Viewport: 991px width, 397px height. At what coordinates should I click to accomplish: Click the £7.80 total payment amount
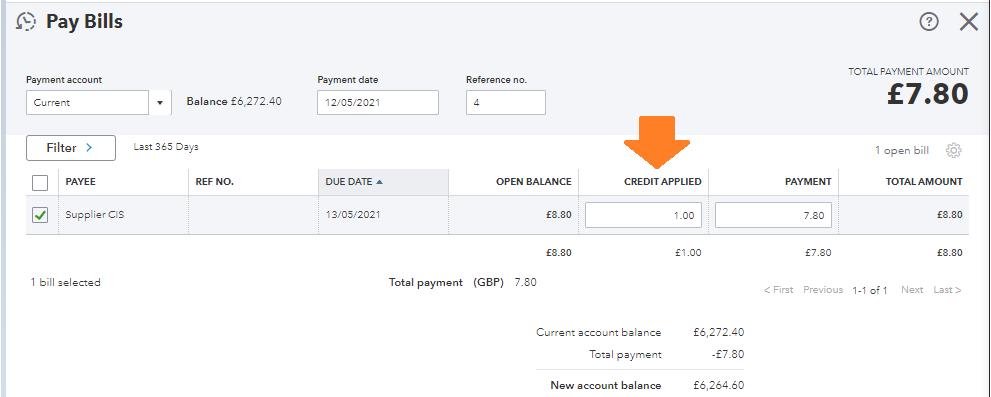click(x=927, y=95)
